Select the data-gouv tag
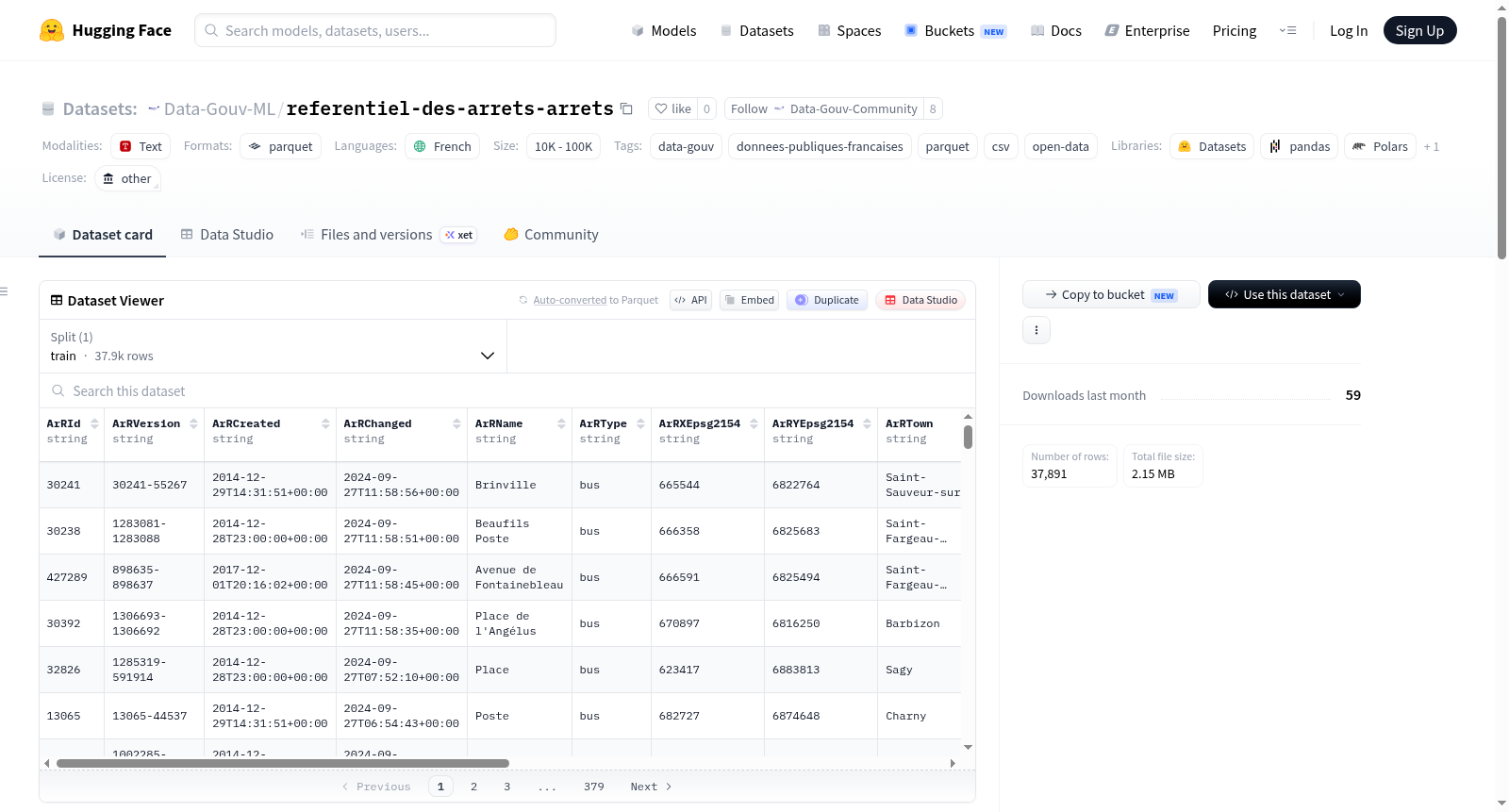Viewport: 1509px width, 812px height. tap(686, 146)
